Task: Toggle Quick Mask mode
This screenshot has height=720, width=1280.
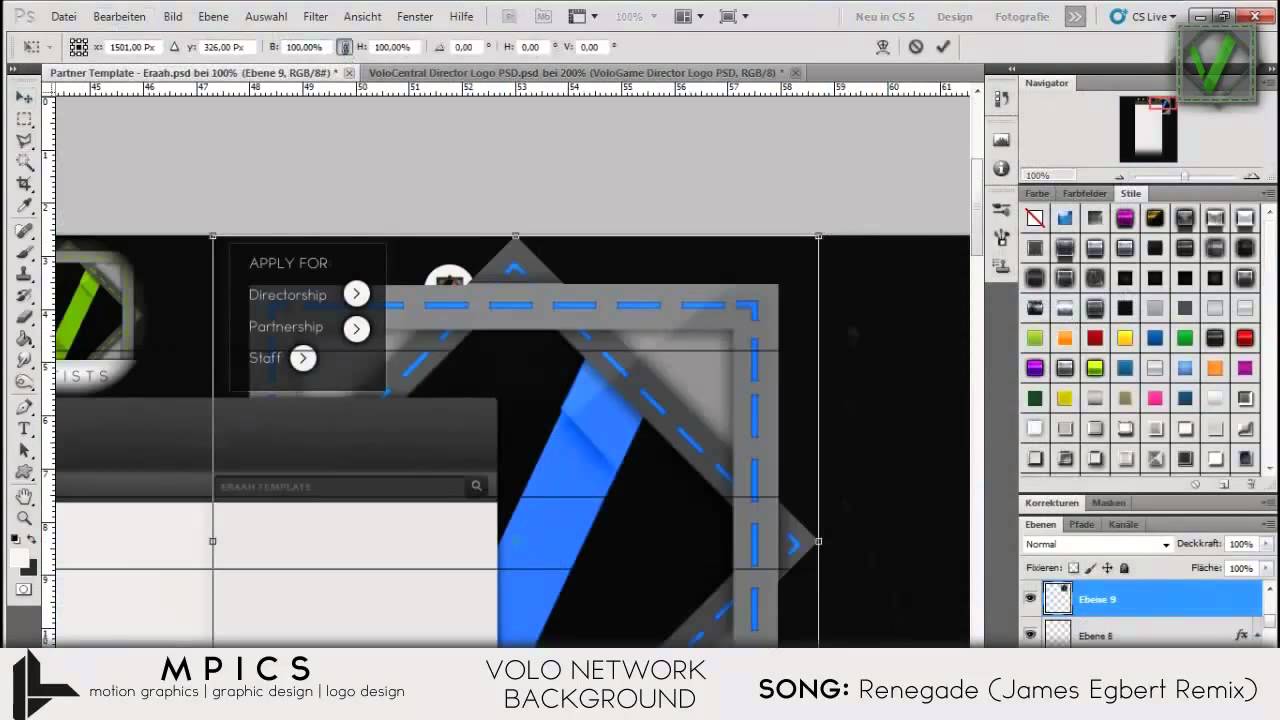Action: pos(24,590)
